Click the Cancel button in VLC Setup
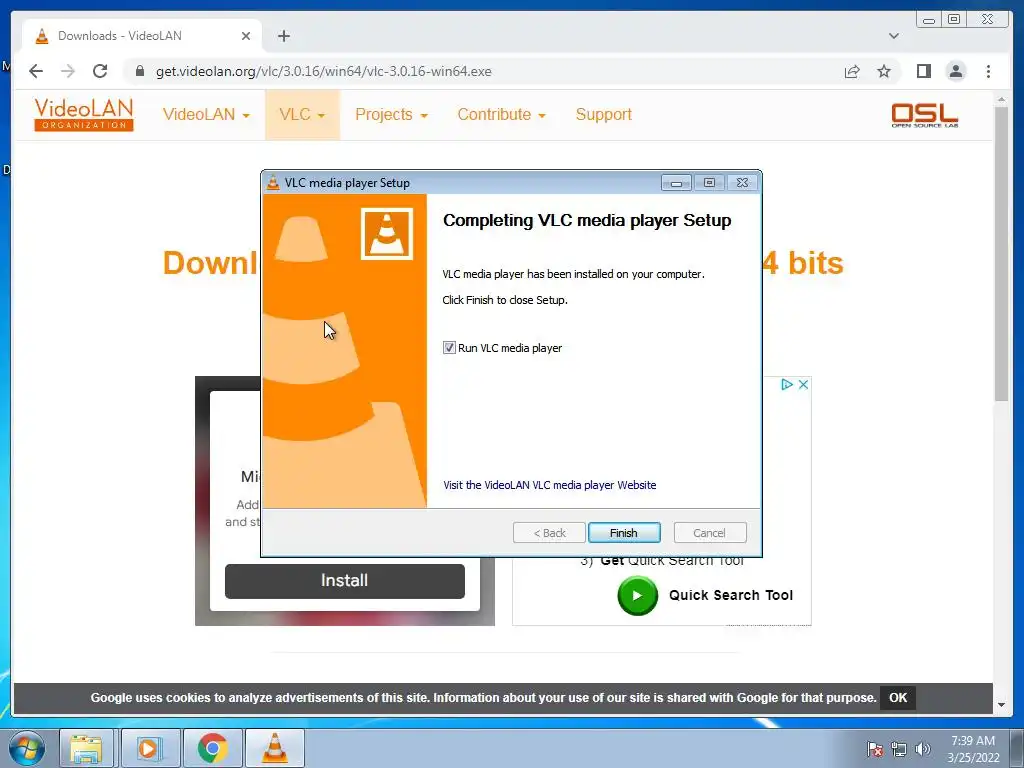Viewport: 1024px width, 768px height. [x=709, y=533]
